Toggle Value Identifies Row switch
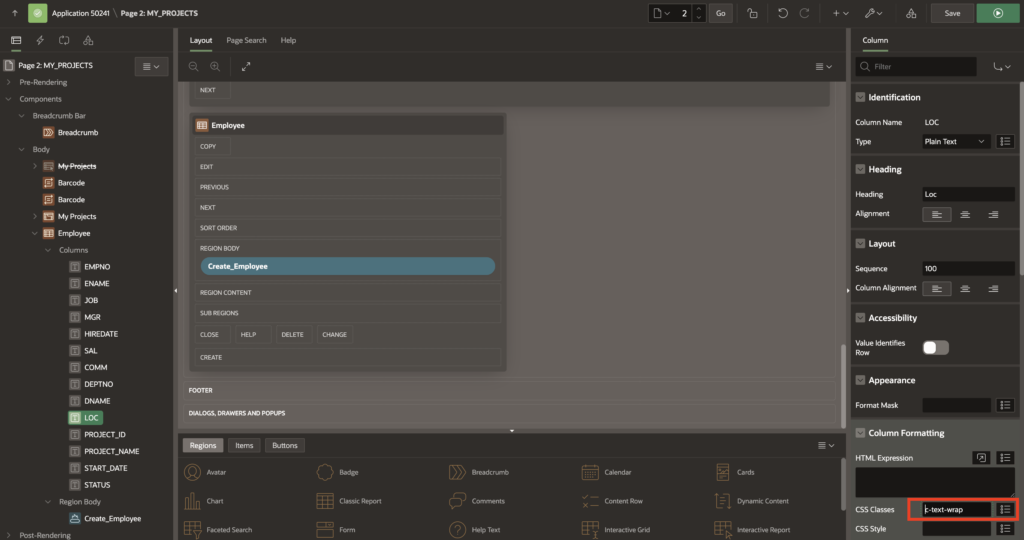Viewport: 1024px width, 540px height. [935, 347]
